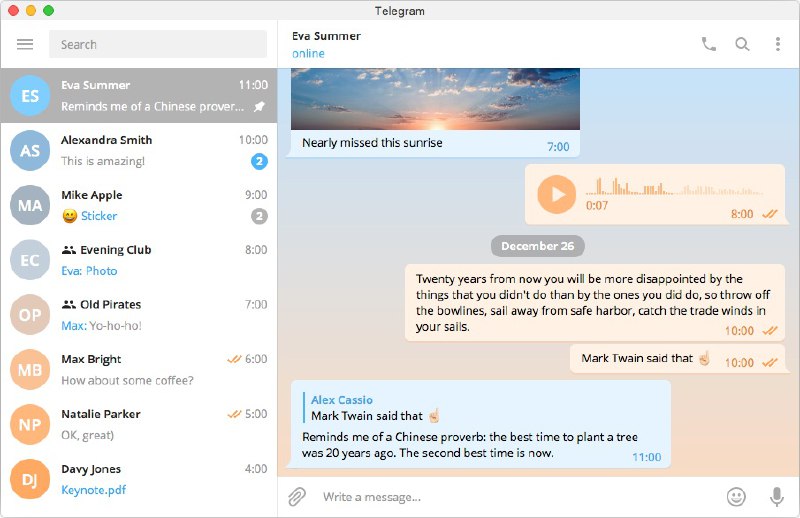Search within the Eva Summer chat
This screenshot has width=800, height=518.
[742, 44]
